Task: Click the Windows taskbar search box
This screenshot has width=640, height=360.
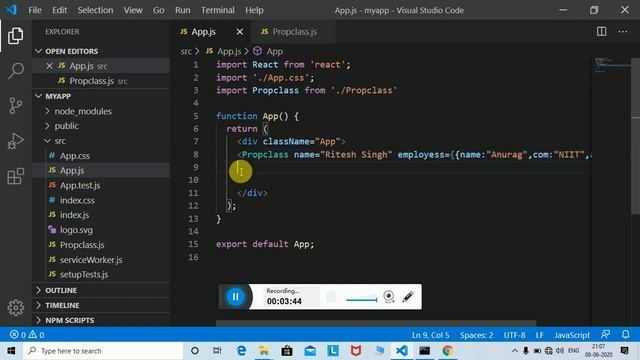Action: click(x=103, y=351)
